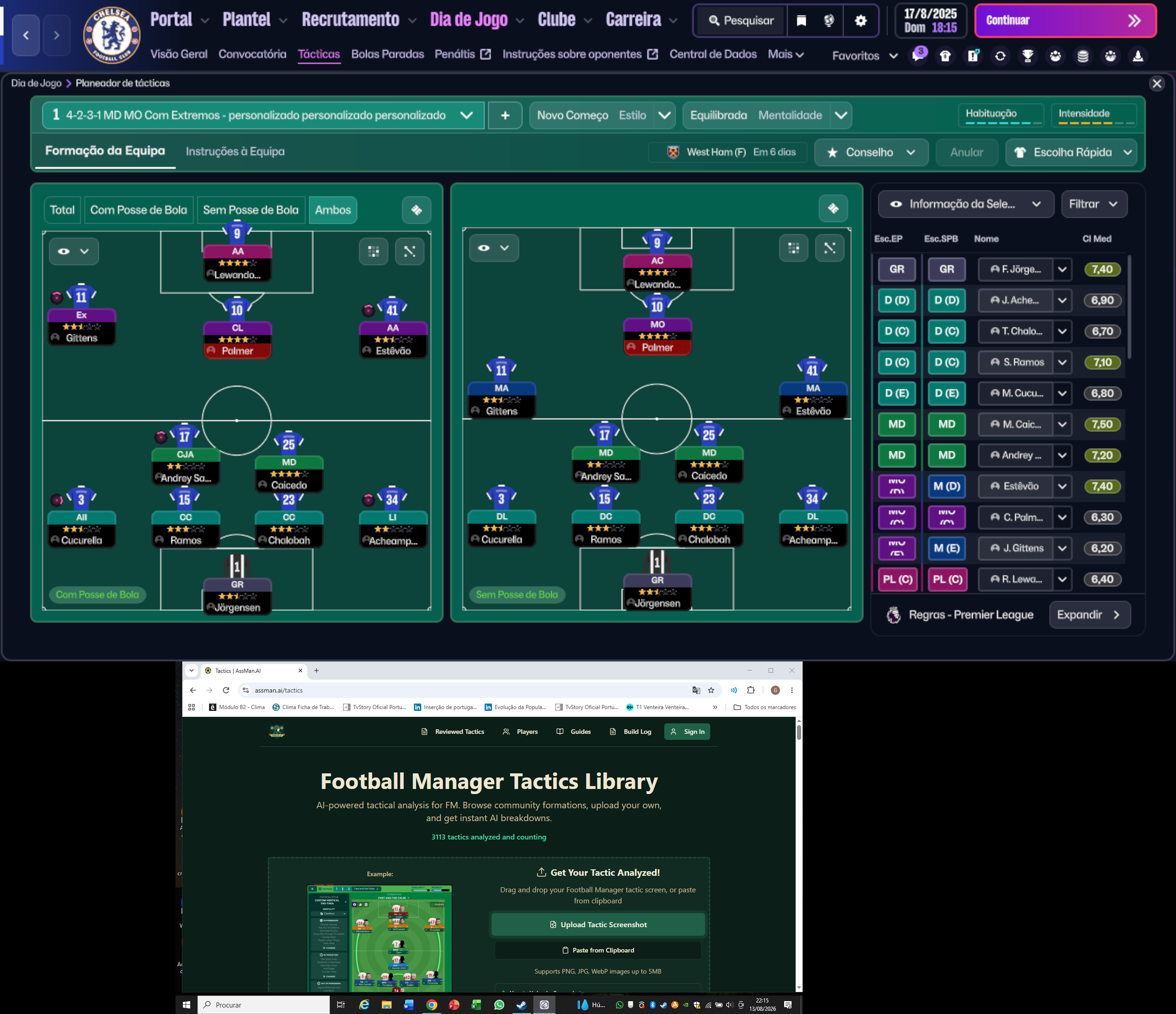Viewport: 1176px width, 1014px height.
Task: Go forward with the right navigation arrow
Action: (x=56, y=35)
